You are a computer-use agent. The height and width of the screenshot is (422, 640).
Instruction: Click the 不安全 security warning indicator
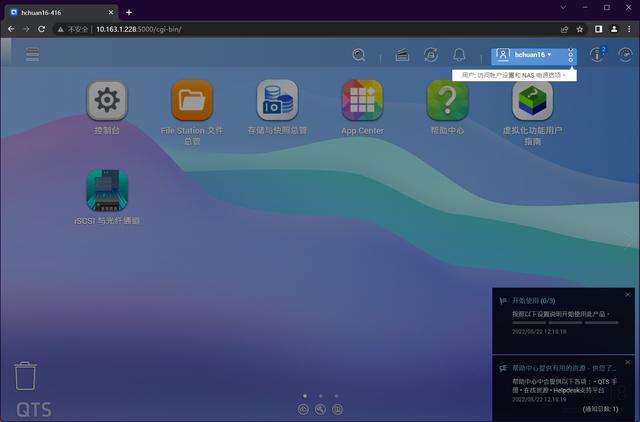(x=73, y=29)
